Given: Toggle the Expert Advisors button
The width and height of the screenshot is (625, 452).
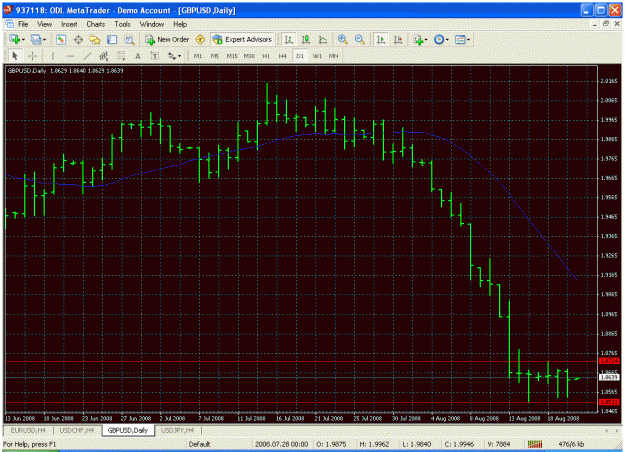Looking at the screenshot, I should pyautogui.click(x=242, y=39).
